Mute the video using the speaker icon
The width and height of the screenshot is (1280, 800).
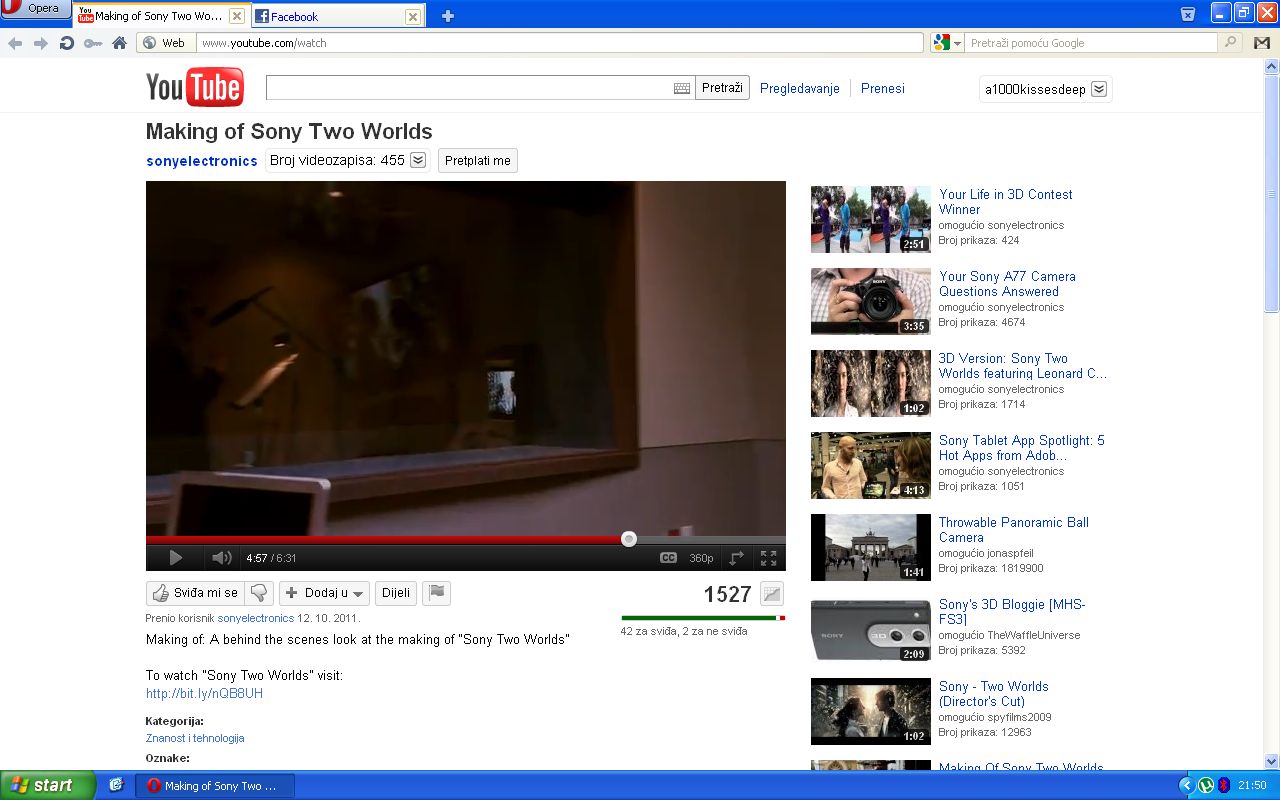click(221, 558)
